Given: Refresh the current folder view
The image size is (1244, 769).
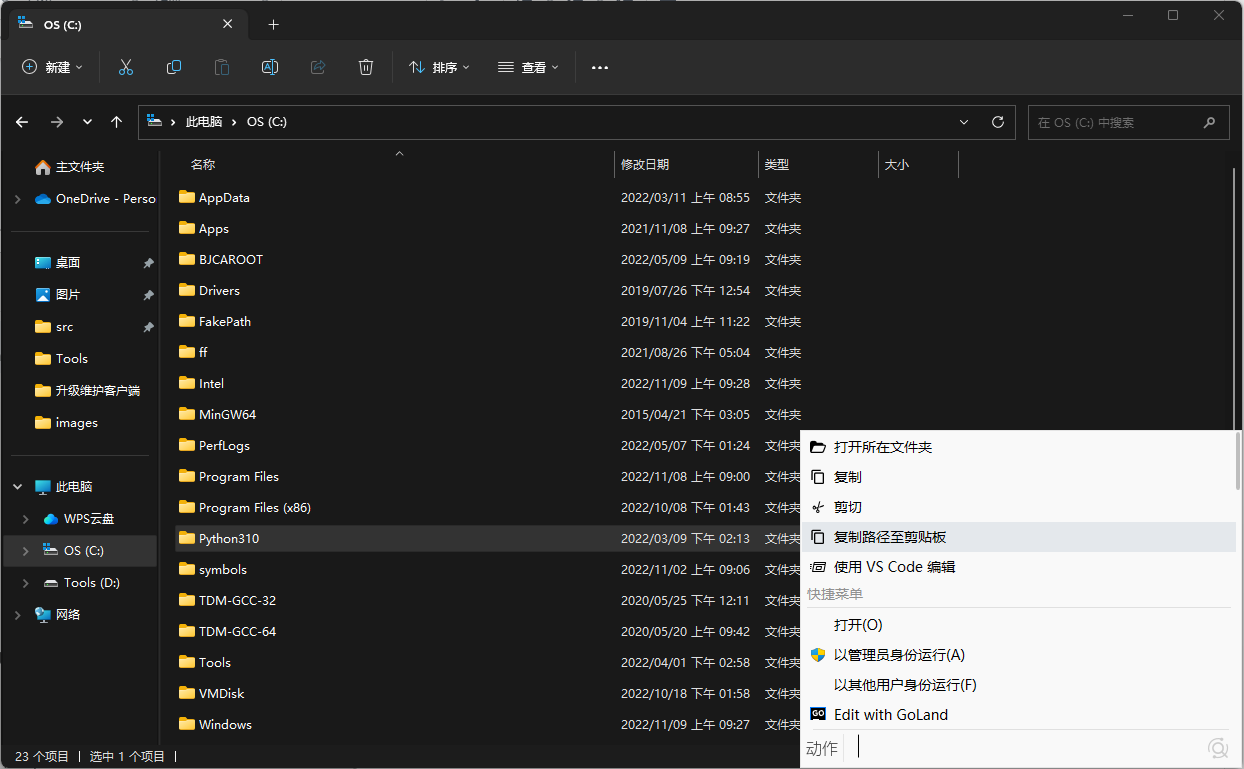Looking at the screenshot, I should click(x=998, y=122).
